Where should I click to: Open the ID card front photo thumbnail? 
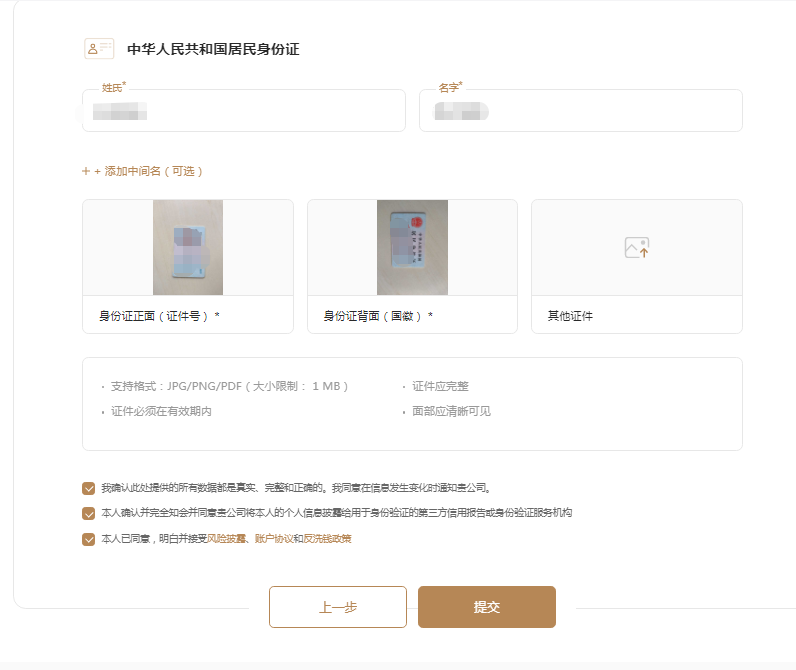pyautogui.click(x=188, y=248)
